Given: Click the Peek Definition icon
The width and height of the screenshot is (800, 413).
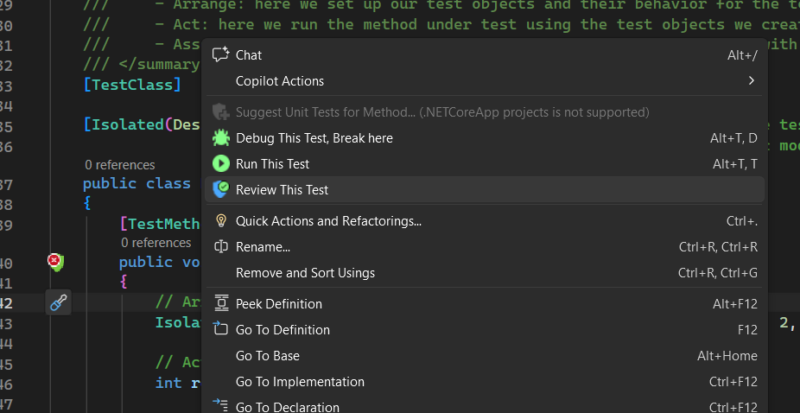Looking at the screenshot, I should [221, 303].
